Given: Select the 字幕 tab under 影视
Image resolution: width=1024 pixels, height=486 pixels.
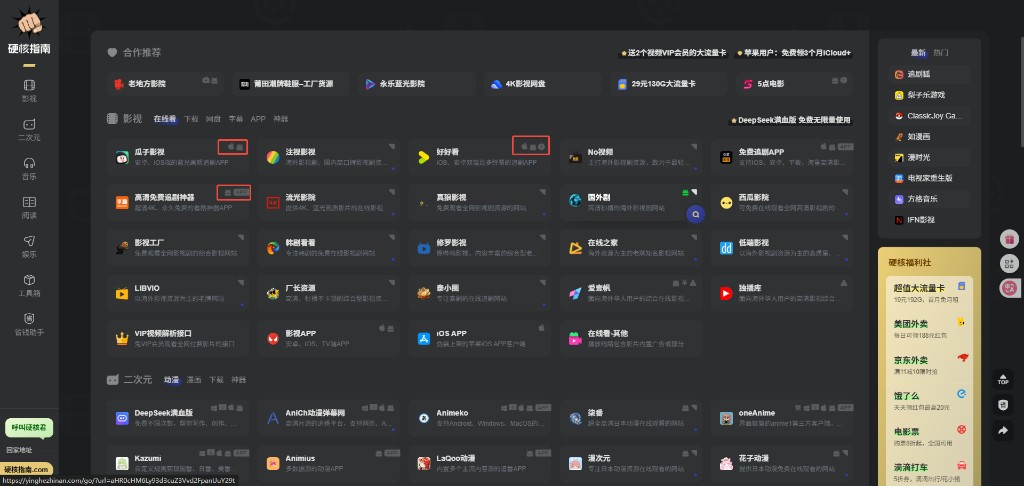Looking at the screenshot, I should coord(236,120).
